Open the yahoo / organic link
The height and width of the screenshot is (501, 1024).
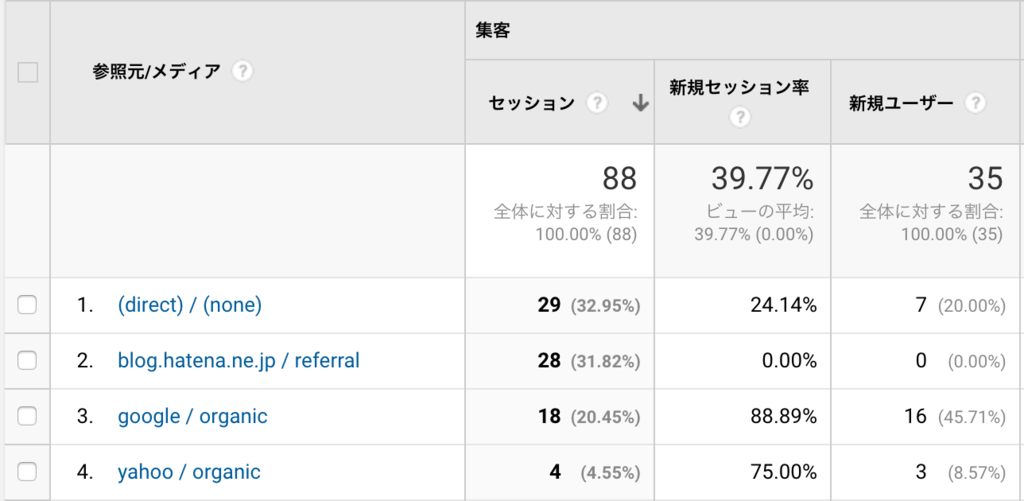coord(189,472)
